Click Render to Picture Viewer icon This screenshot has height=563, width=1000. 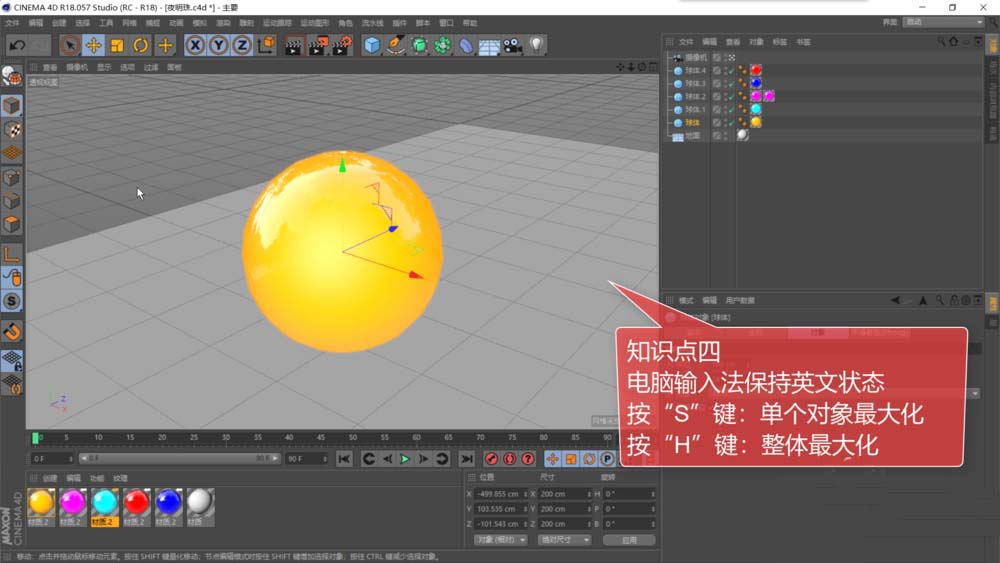tap(317, 45)
